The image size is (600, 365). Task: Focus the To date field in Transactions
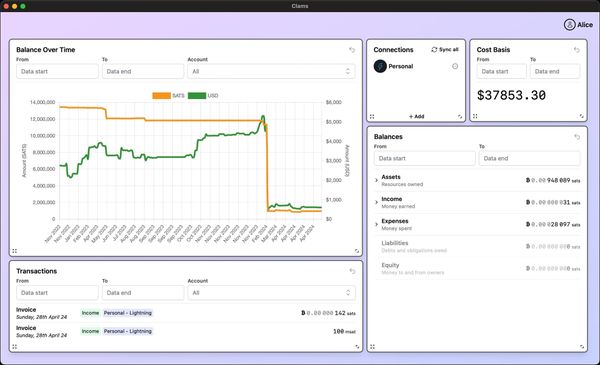(143, 293)
